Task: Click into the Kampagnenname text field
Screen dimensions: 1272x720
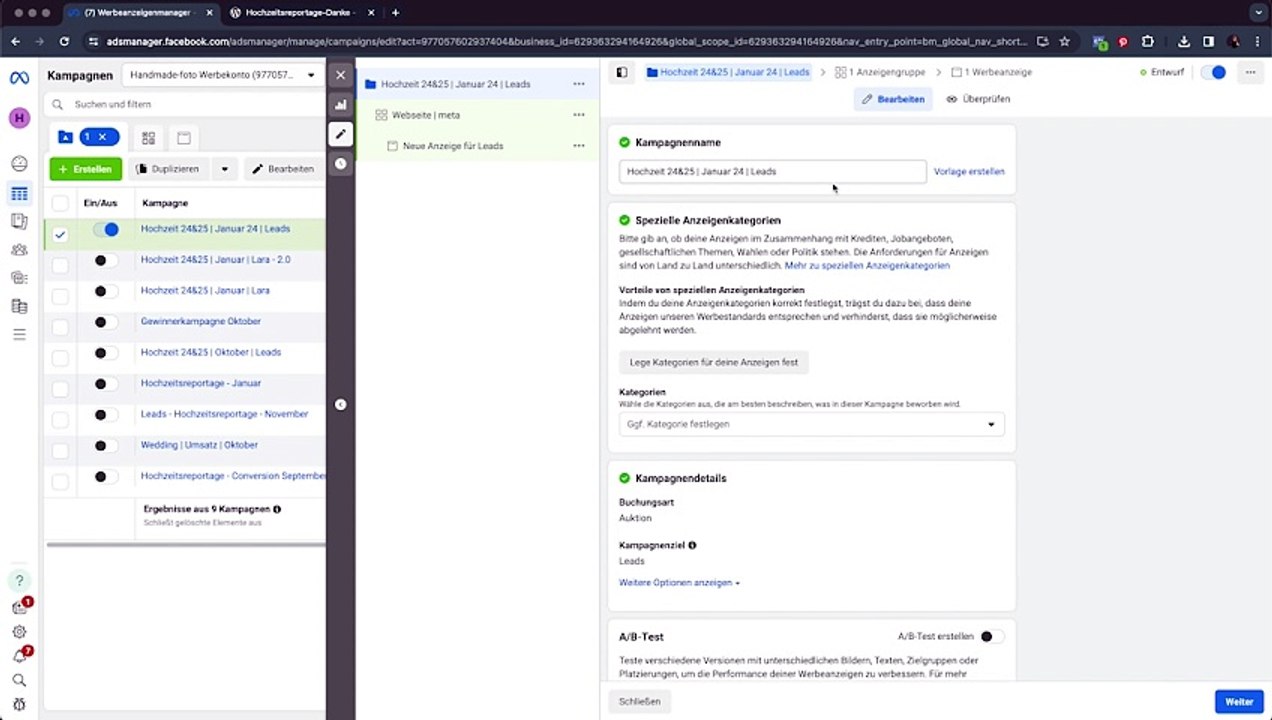Action: 772,172
